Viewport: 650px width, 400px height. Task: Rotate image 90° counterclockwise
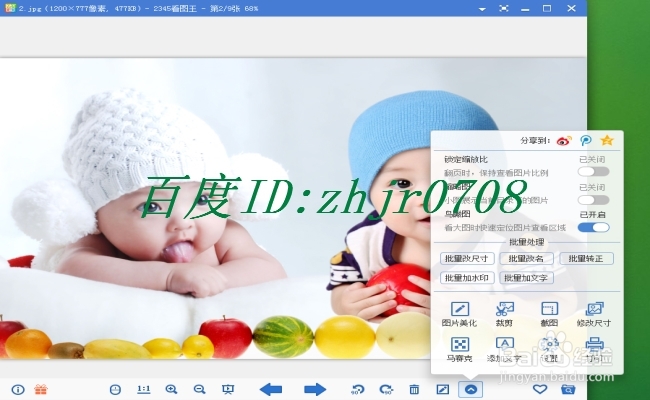[x=357, y=390]
